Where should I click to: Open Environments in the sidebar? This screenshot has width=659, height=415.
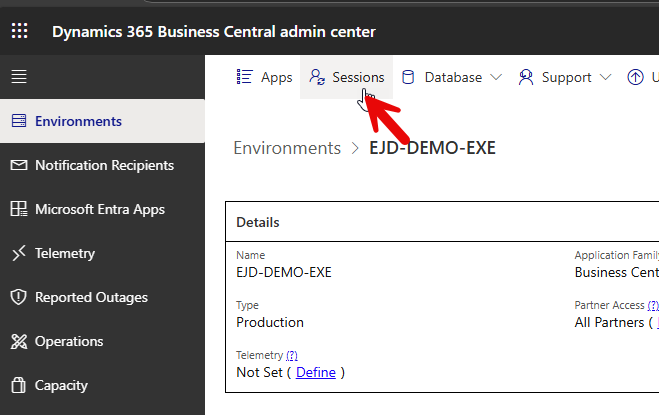102,121
